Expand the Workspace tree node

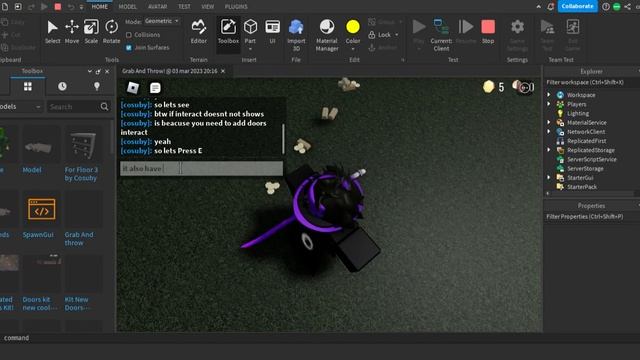coord(549,95)
